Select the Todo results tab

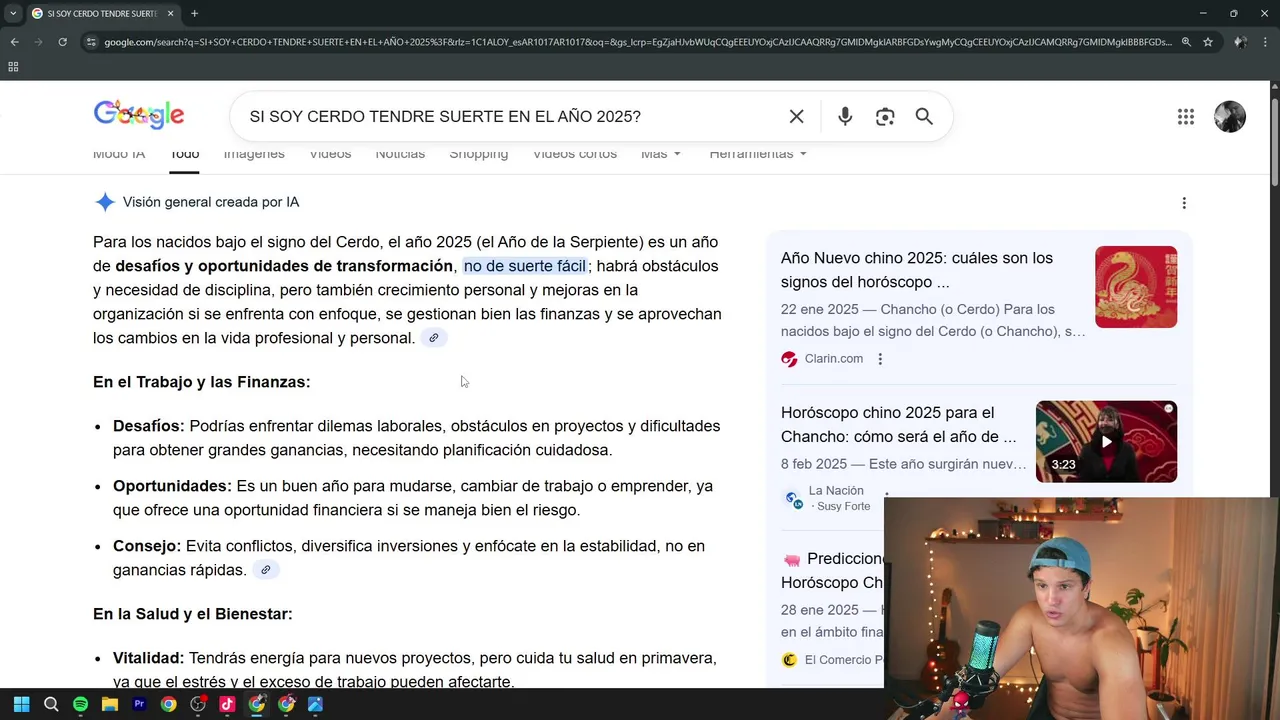tap(184, 154)
